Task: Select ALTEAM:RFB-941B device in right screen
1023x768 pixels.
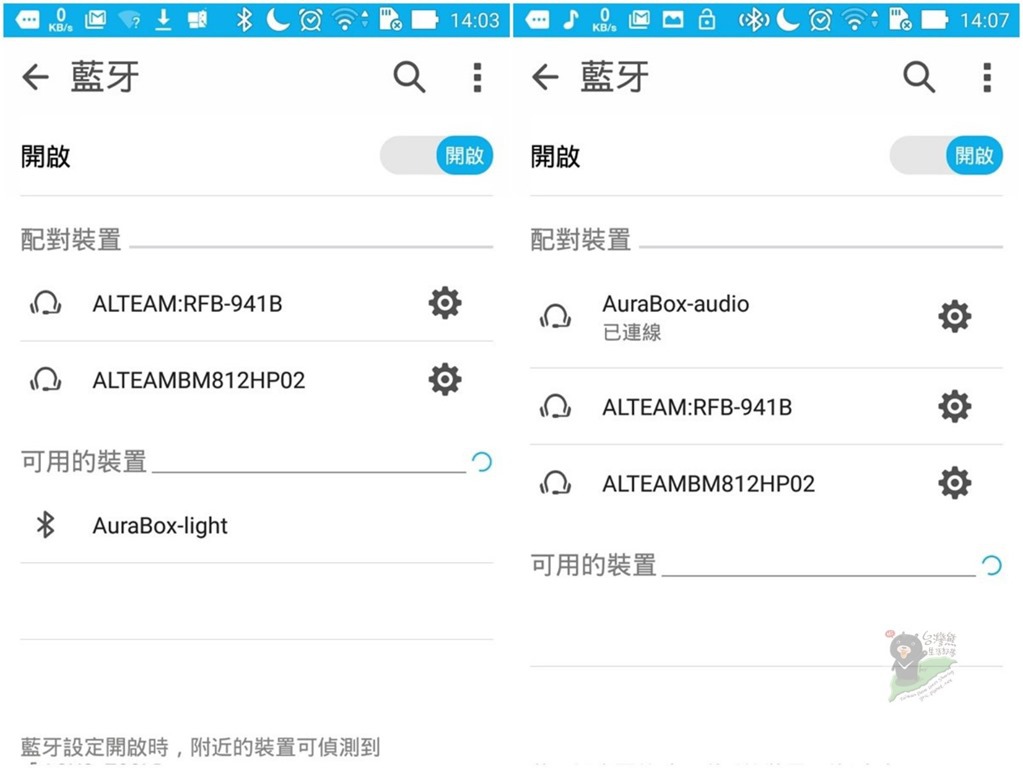Action: pos(766,407)
